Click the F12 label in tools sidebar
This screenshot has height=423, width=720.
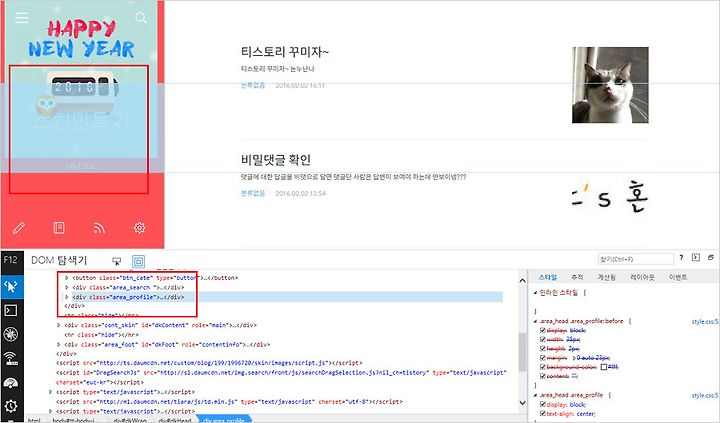(10, 259)
